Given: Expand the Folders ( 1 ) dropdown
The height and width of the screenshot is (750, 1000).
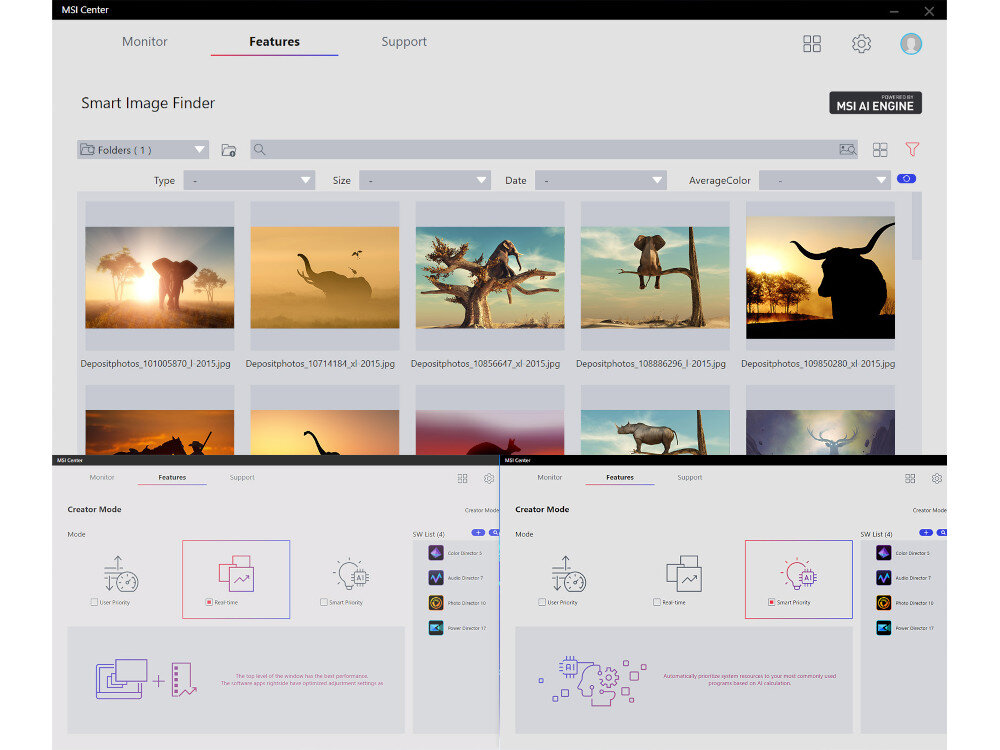Looking at the screenshot, I should coord(143,150).
